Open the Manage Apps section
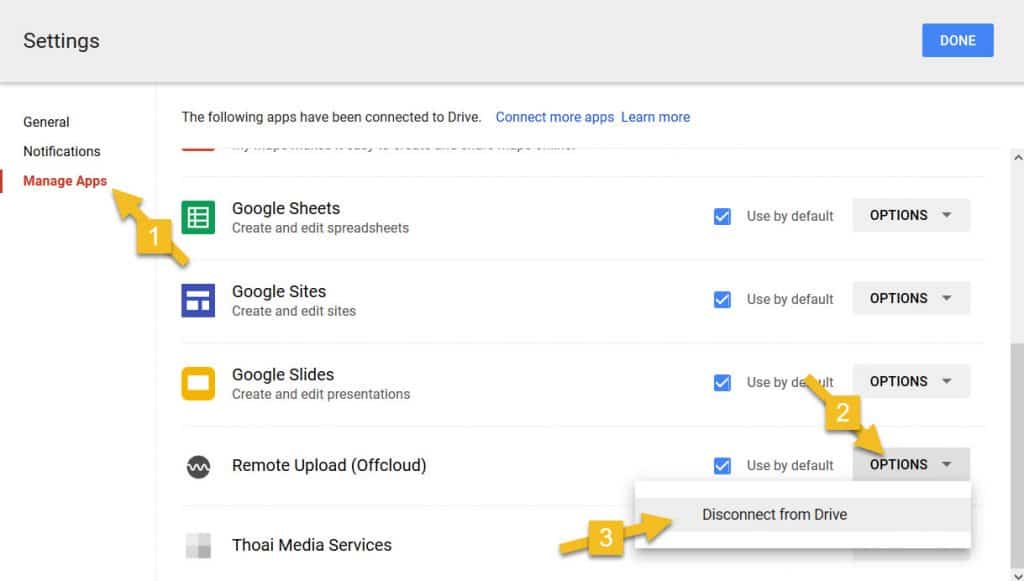The width and height of the screenshot is (1024, 581). click(65, 181)
